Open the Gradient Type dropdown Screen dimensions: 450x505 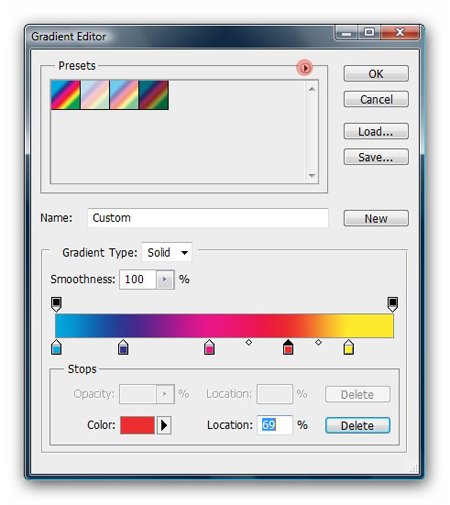[167, 253]
